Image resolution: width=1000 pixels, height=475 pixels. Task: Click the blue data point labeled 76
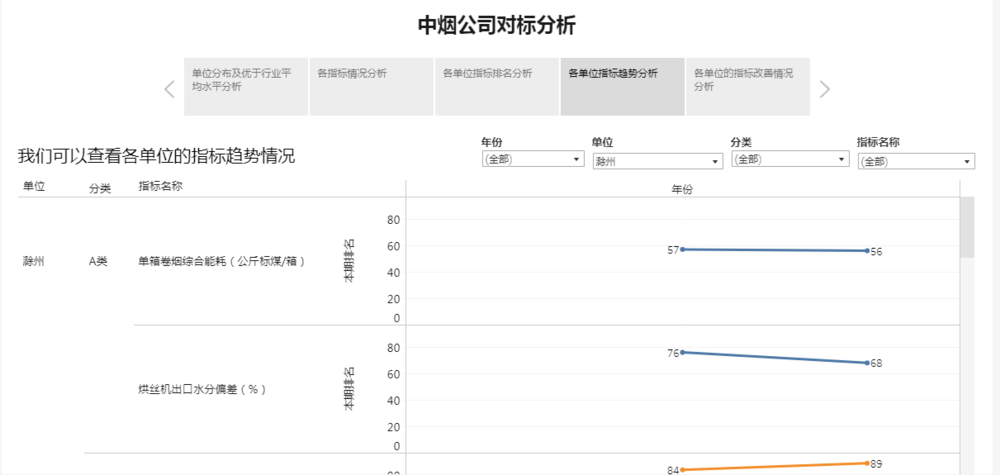pos(682,352)
